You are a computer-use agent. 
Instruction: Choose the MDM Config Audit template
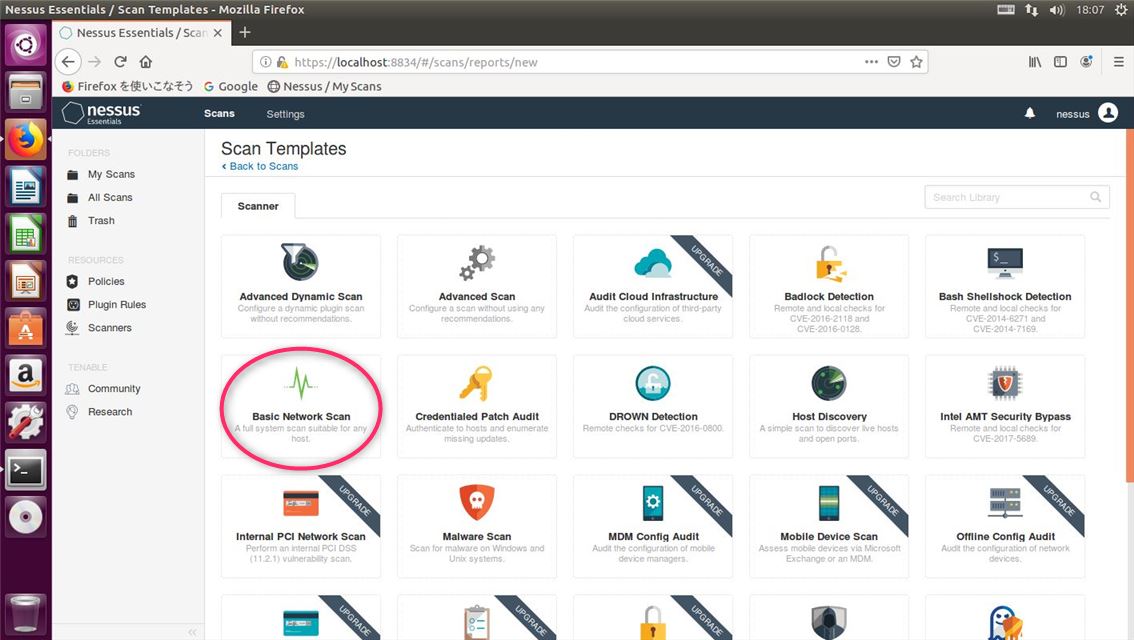click(652, 526)
